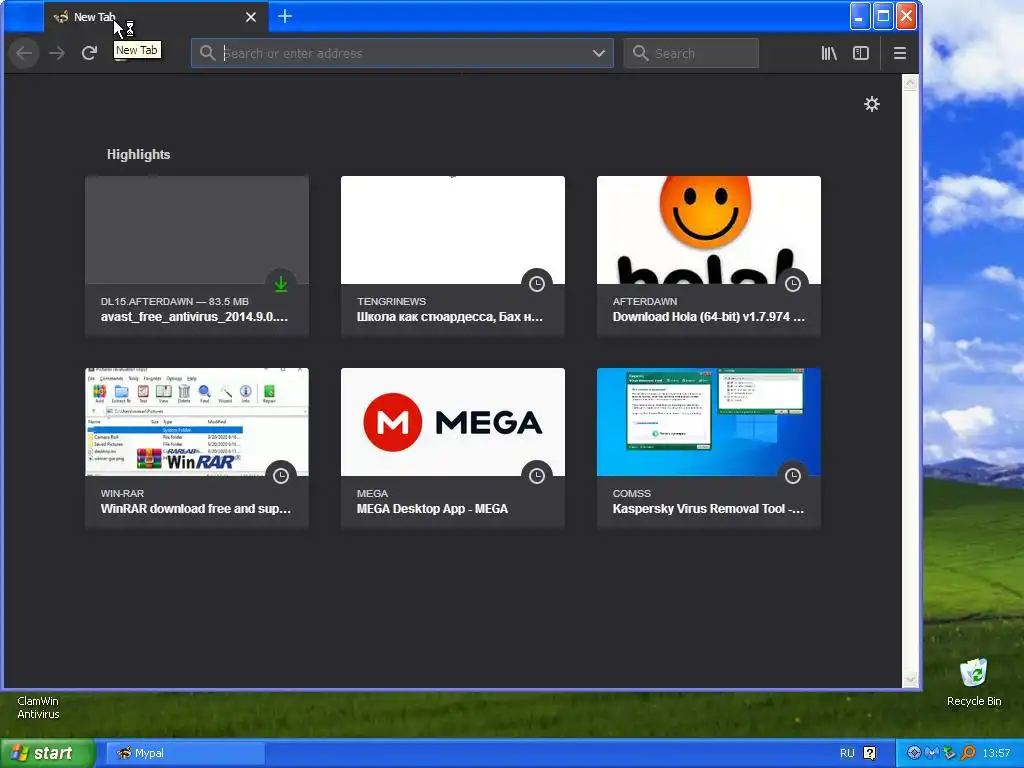Screen dimensions: 1024x768
Task: Open the hamburger application menu
Action: [x=899, y=53]
